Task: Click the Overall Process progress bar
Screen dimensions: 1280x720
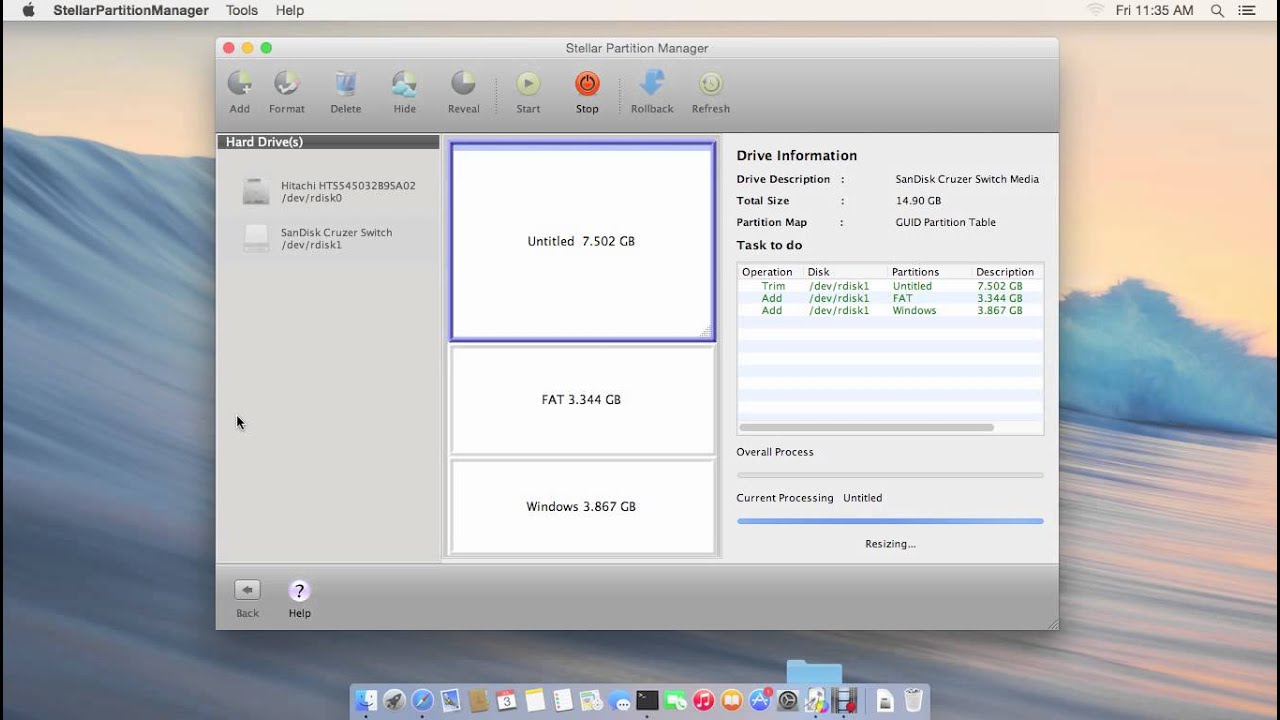Action: pos(890,475)
